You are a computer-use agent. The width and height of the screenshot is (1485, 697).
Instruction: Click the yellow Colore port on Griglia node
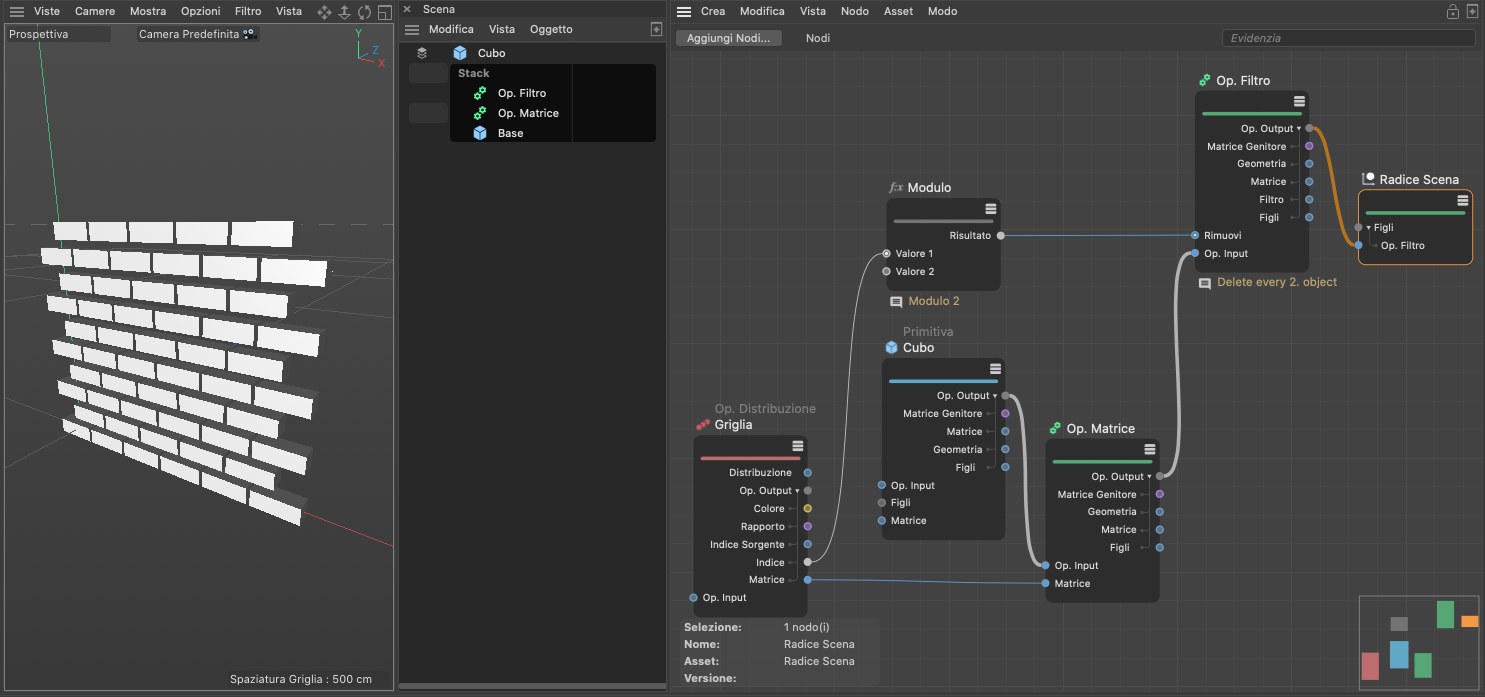(x=808, y=509)
